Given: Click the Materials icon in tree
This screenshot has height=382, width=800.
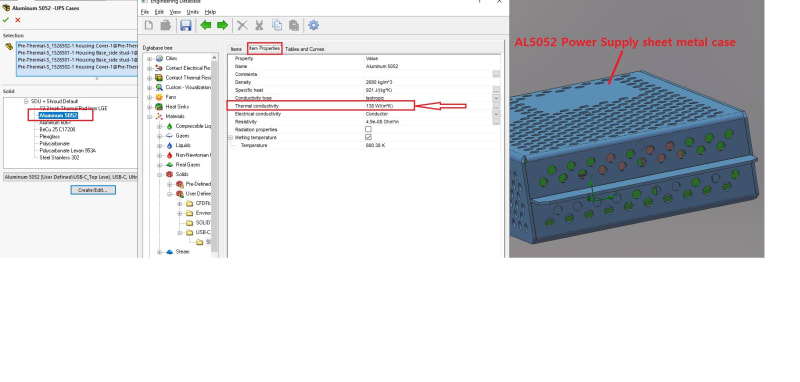Looking at the screenshot, I should point(159,116).
